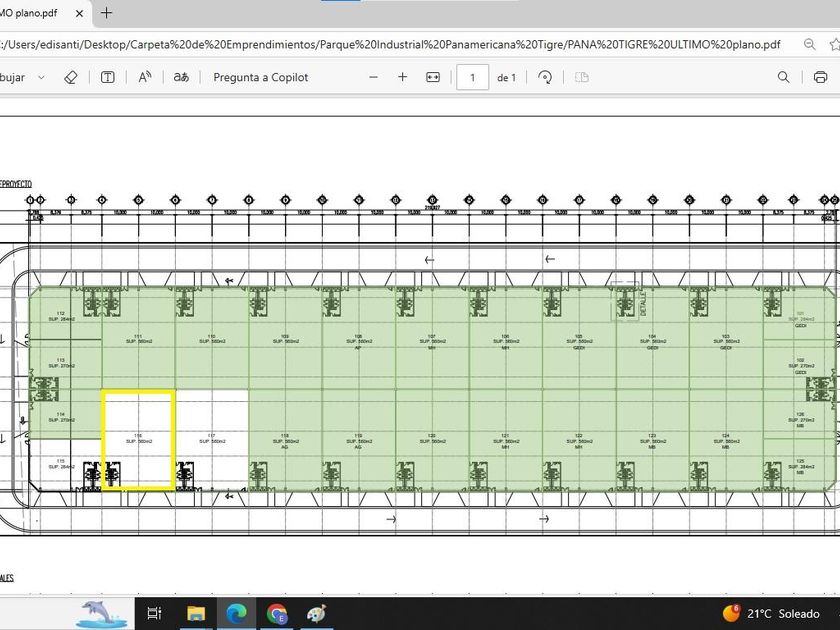Expand the Draw tool dropdown arrow
The image size is (840, 630).
(x=41, y=77)
